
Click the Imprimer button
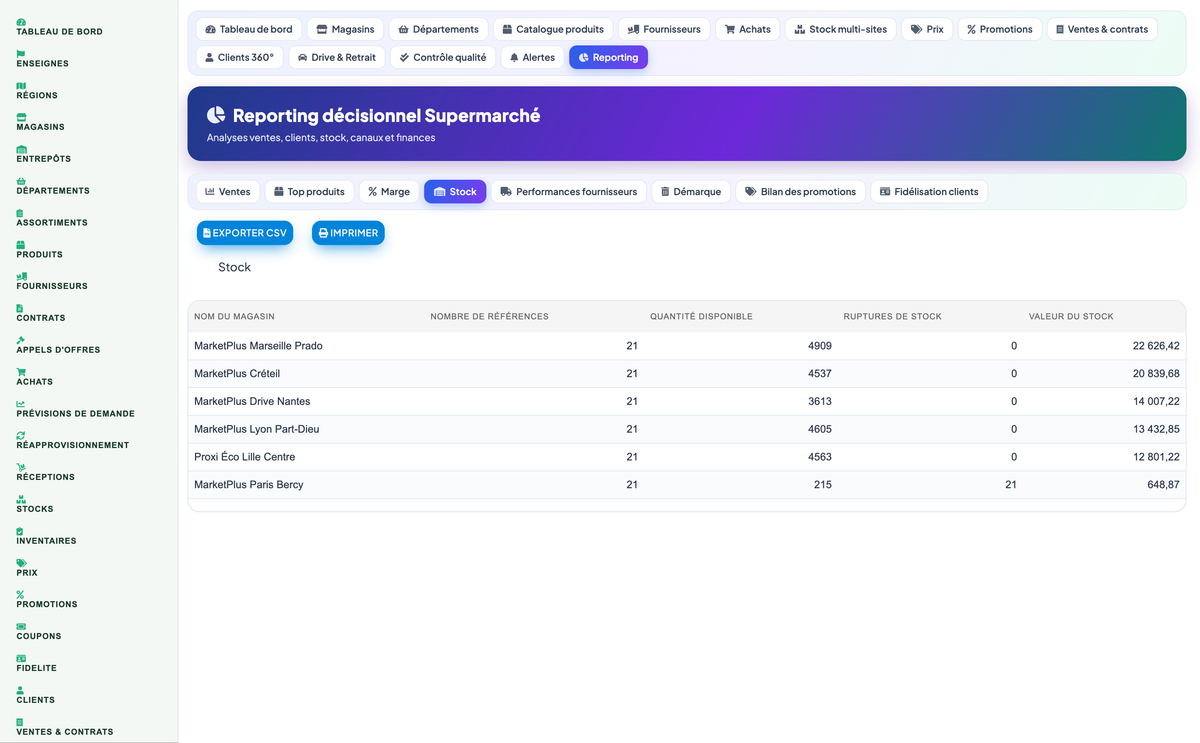[348, 233]
